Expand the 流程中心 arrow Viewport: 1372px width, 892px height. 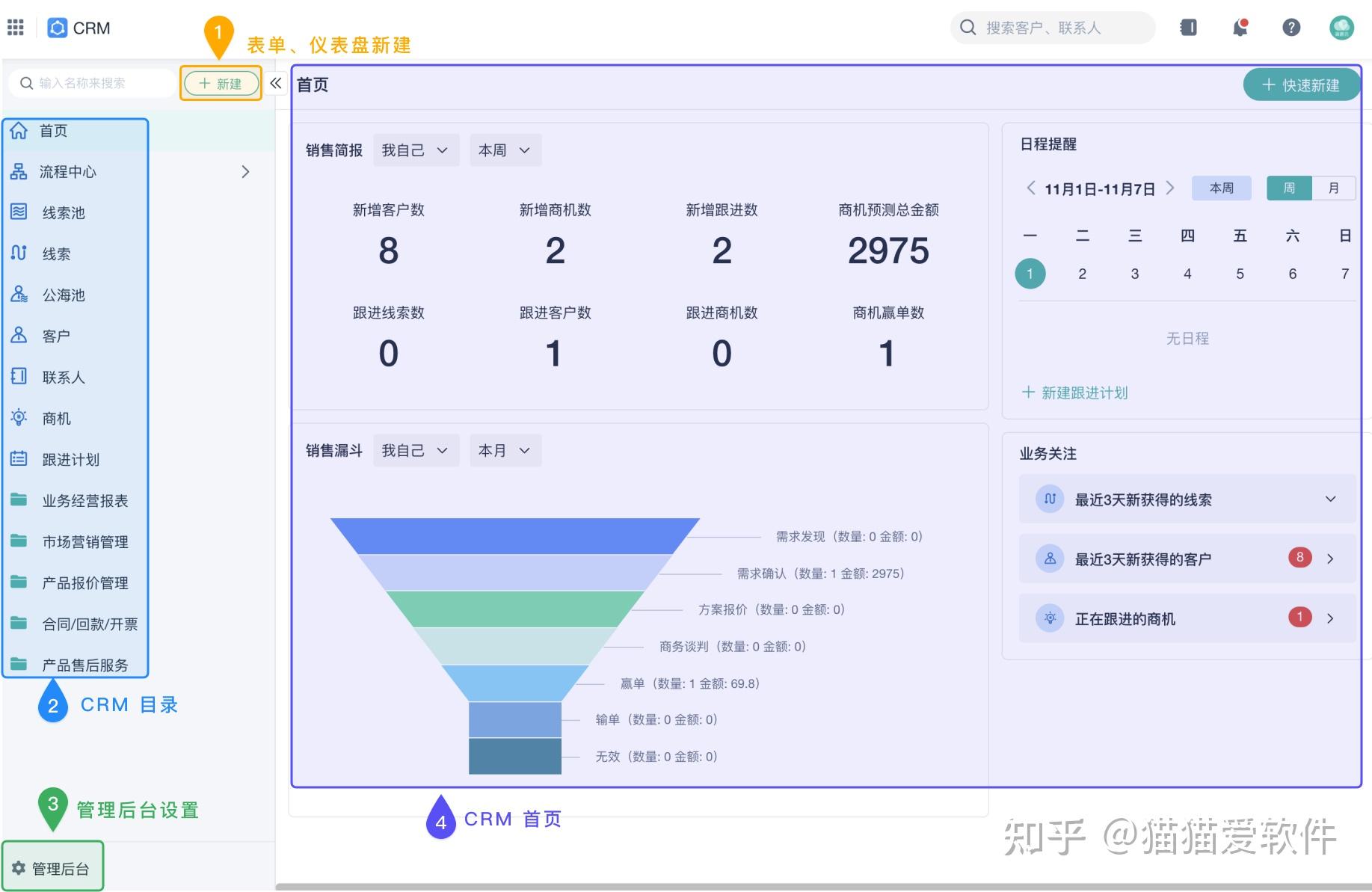245,172
